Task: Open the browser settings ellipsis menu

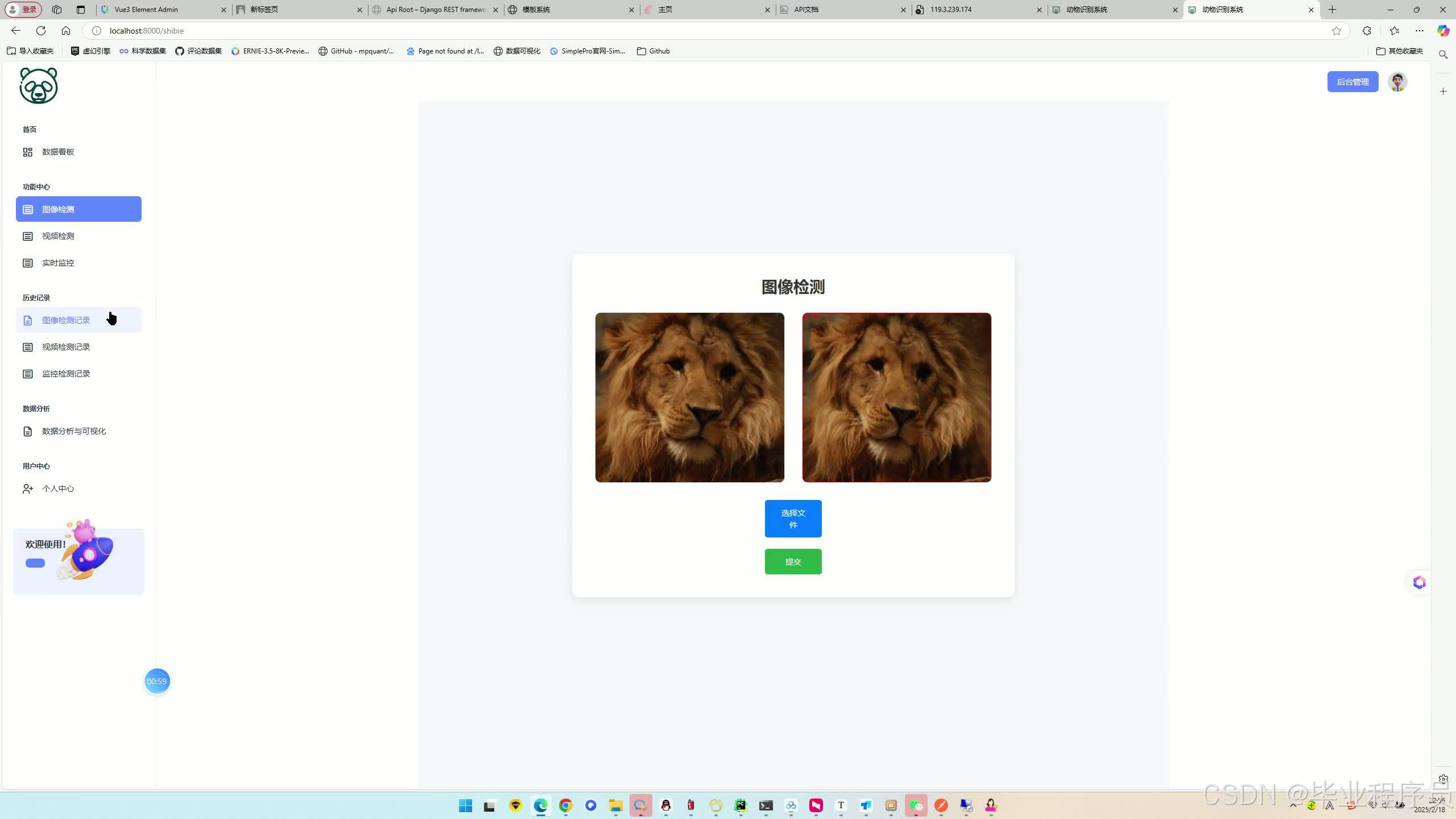Action: tap(1420, 31)
